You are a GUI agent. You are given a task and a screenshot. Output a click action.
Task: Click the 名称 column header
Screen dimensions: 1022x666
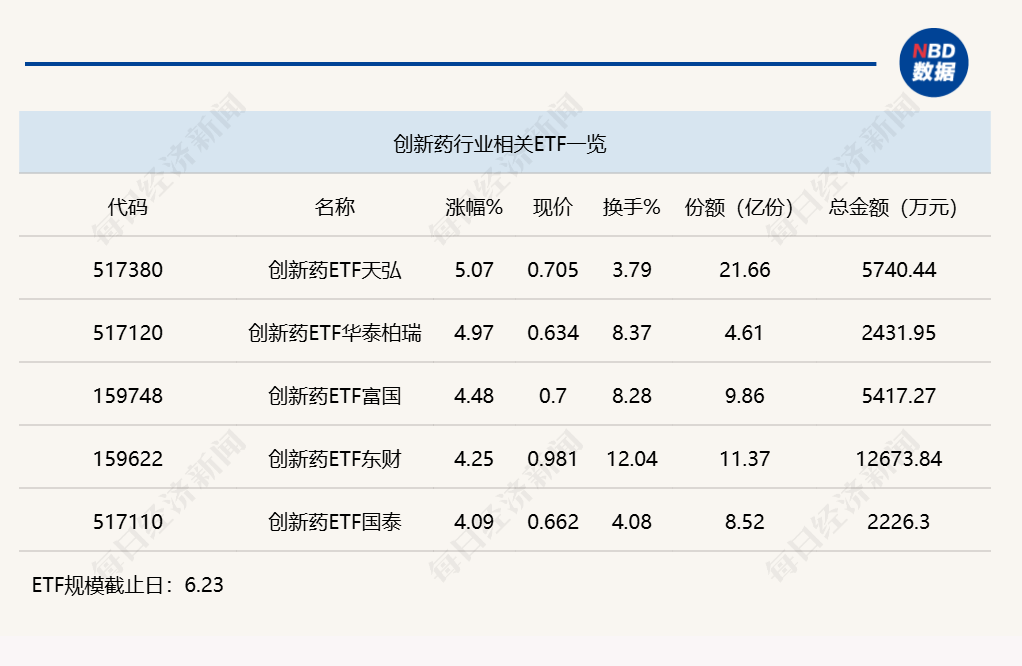[334, 207]
